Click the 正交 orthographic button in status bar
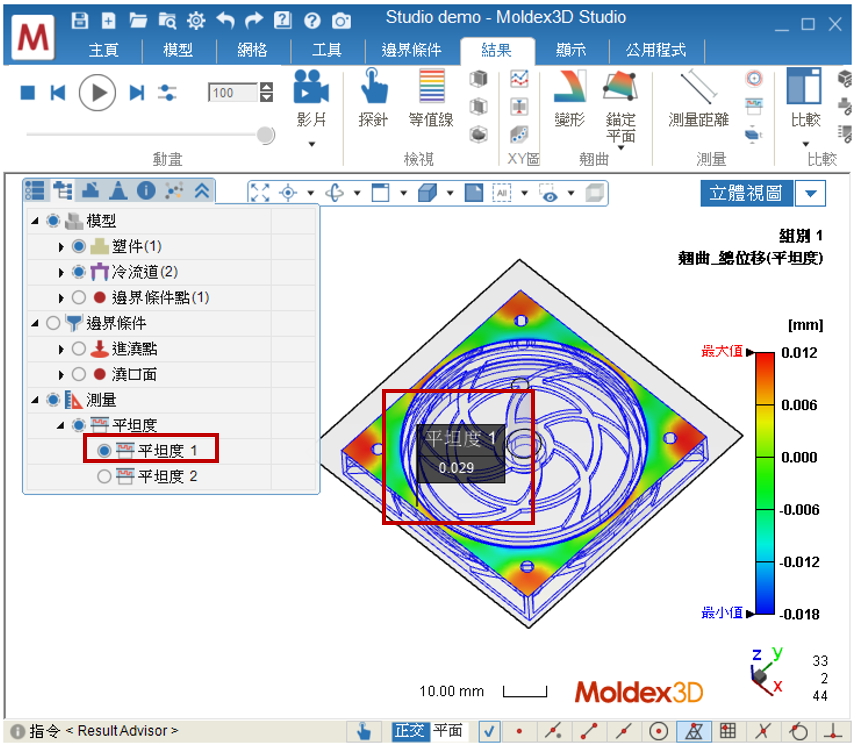 [x=409, y=731]
